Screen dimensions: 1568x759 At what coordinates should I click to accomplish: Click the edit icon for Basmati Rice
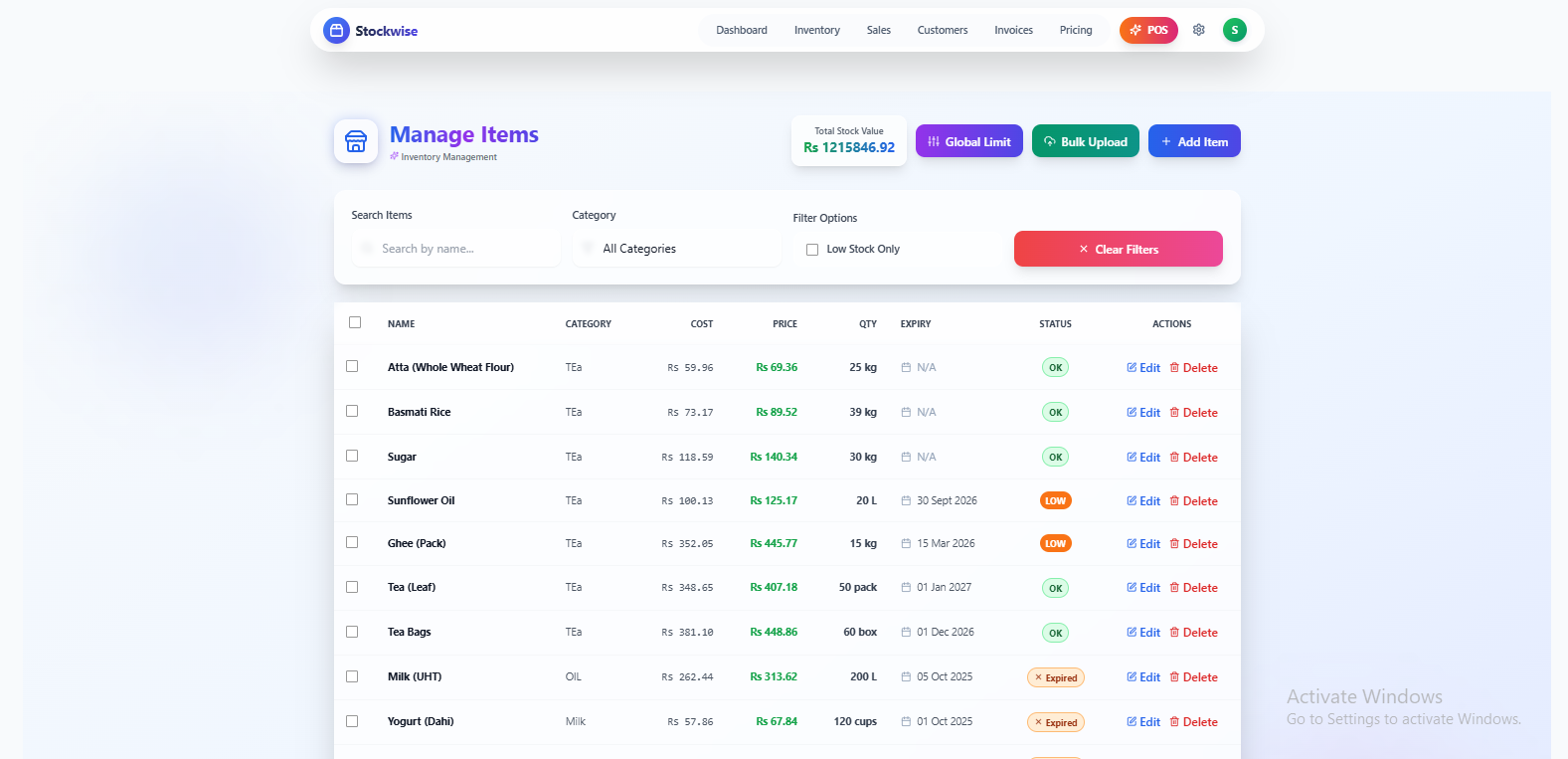pyautogui.click(x=1132, y=412)
